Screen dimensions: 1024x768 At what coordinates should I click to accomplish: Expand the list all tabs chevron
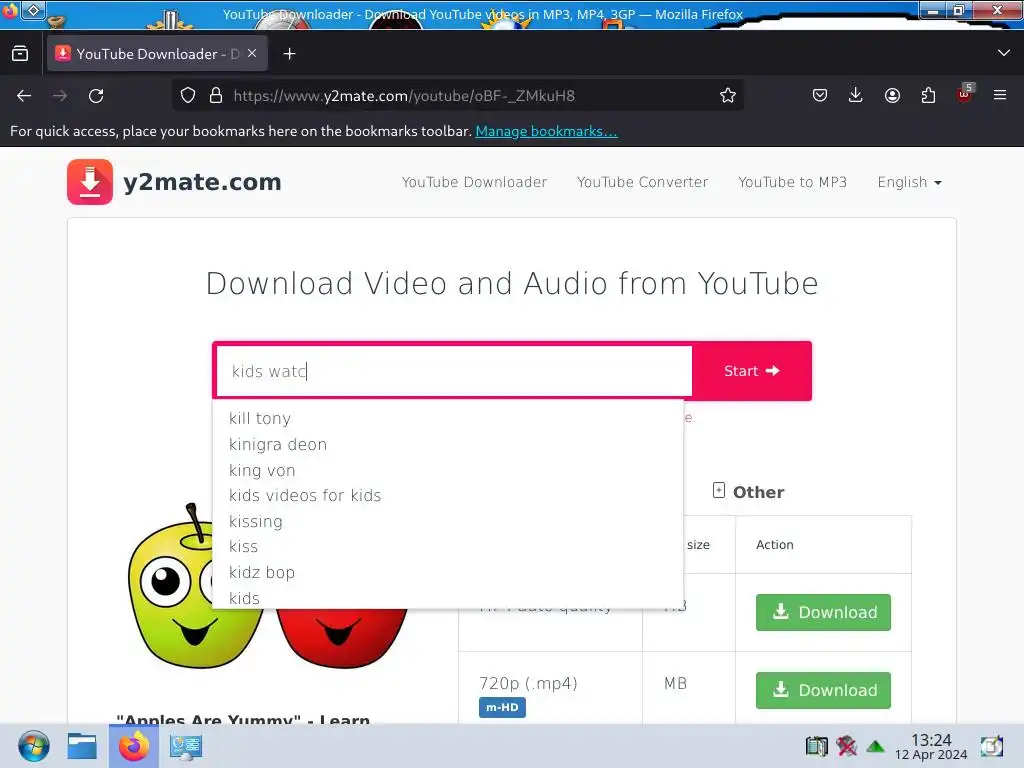(1004, 53)
